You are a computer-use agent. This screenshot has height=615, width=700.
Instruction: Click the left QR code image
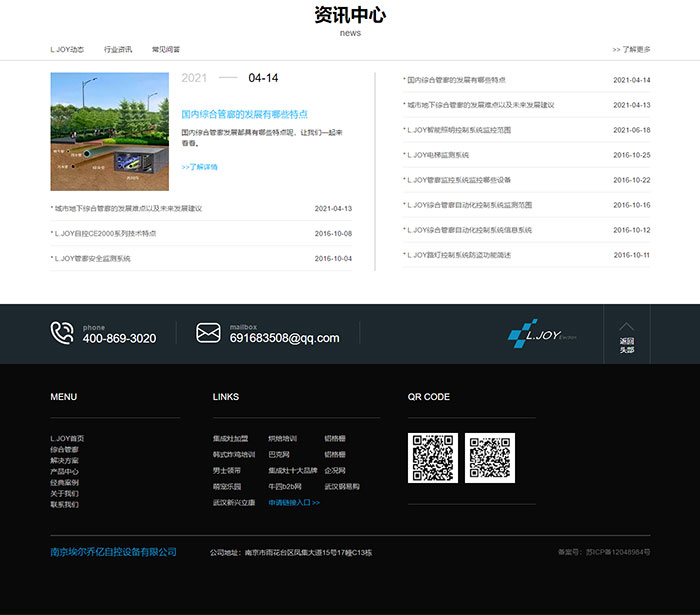tap(433, 458)
